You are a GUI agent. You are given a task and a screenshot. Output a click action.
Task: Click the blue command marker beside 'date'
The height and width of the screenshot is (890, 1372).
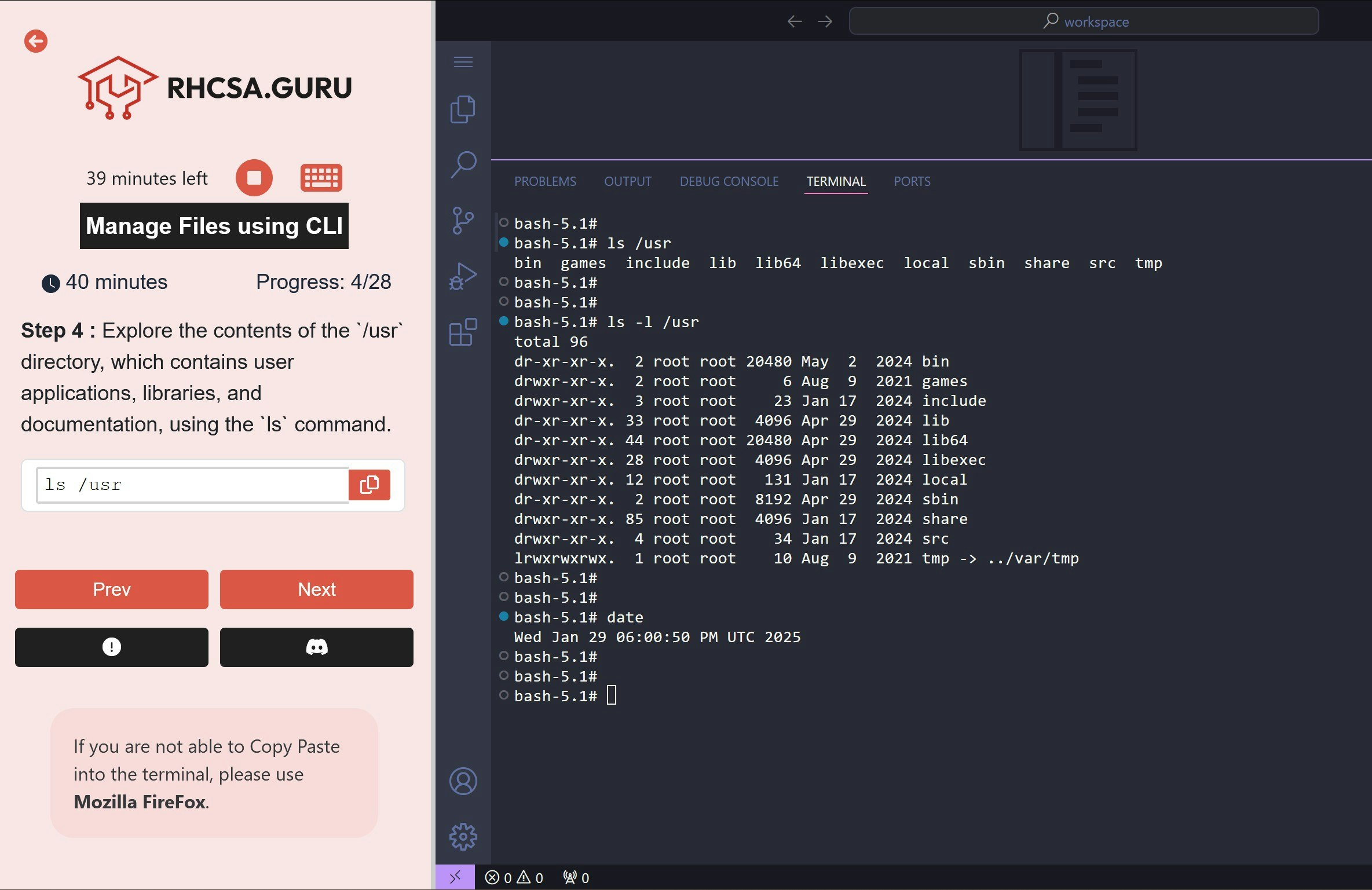point(504,616)
